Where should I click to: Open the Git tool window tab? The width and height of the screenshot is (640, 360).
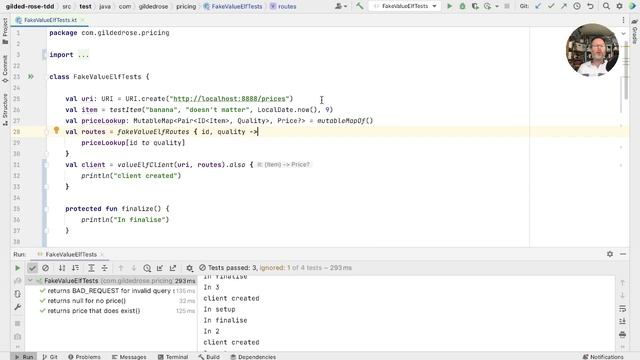tap(50, 357)
